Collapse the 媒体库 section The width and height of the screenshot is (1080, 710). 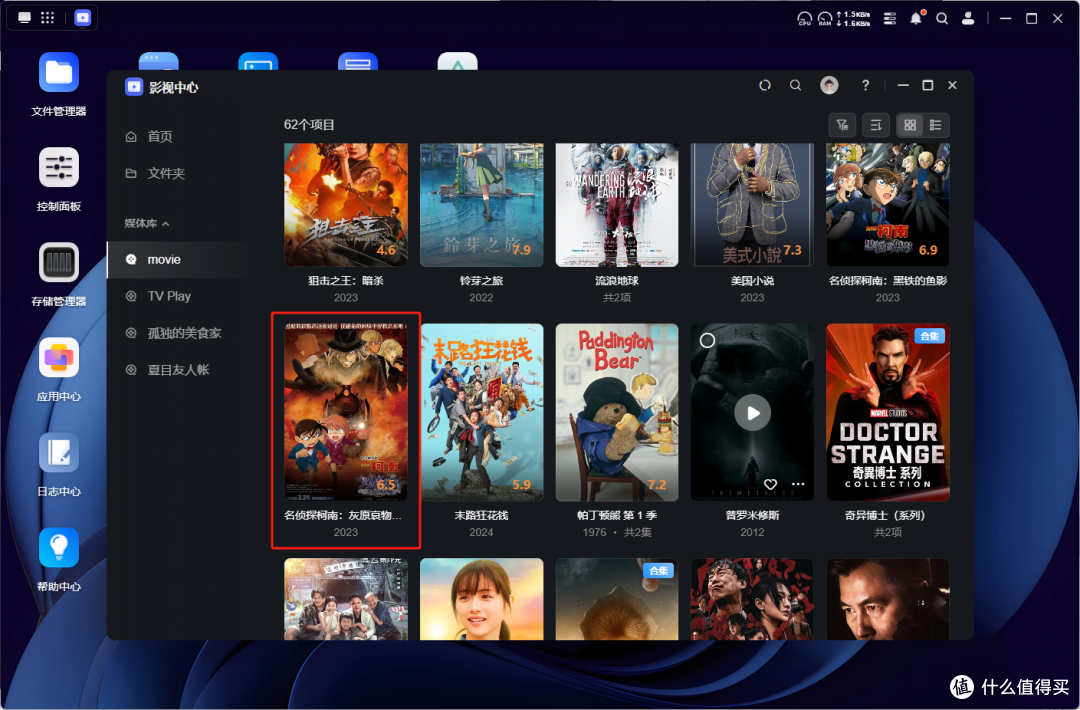147,223
